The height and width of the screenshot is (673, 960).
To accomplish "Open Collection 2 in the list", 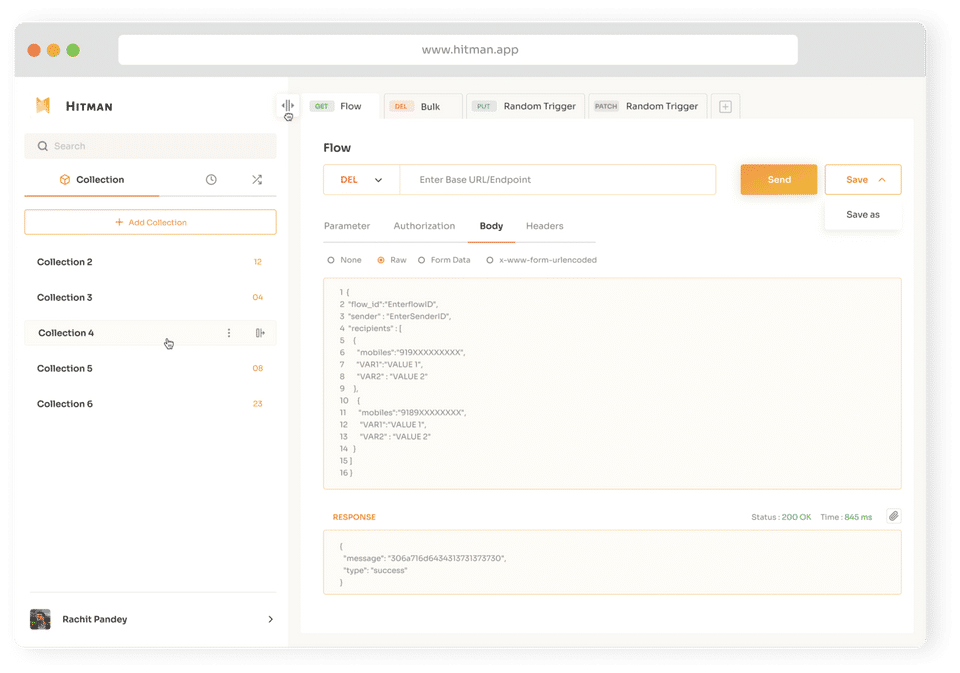I will pos(151,261).
